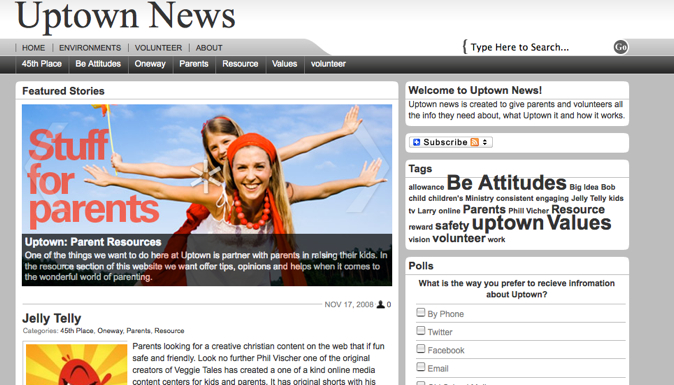
Task: Select the Resource category tab
Action: coord(240,64)
